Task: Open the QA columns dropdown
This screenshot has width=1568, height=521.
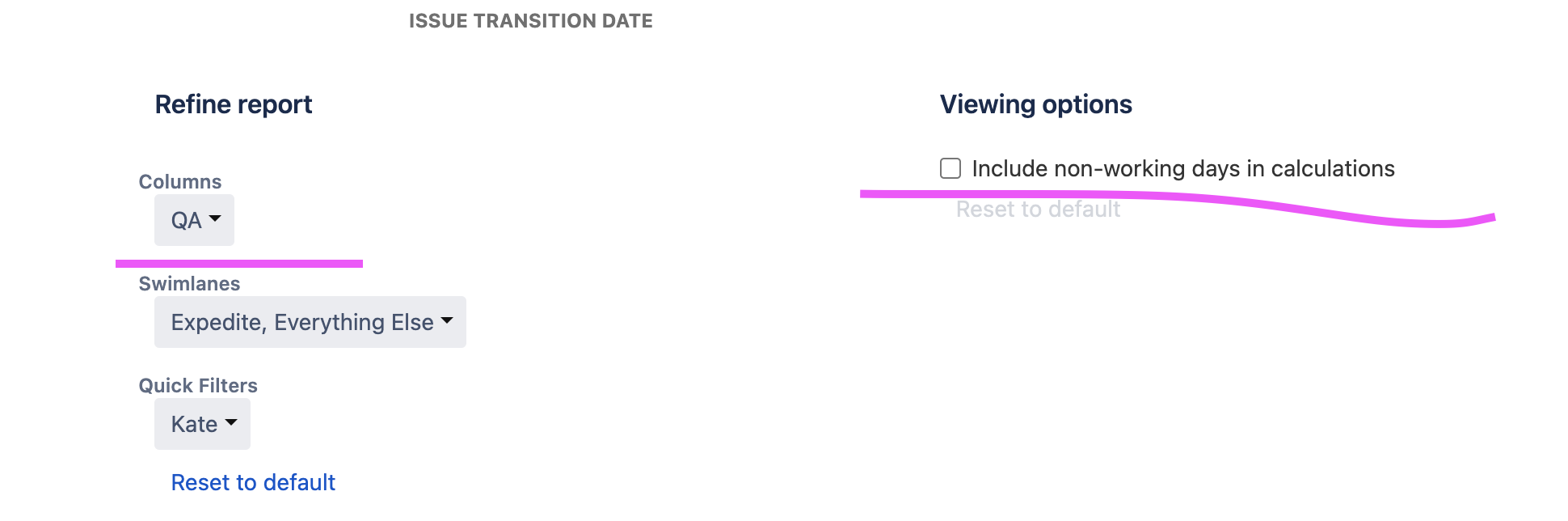Action: point(194,220)
